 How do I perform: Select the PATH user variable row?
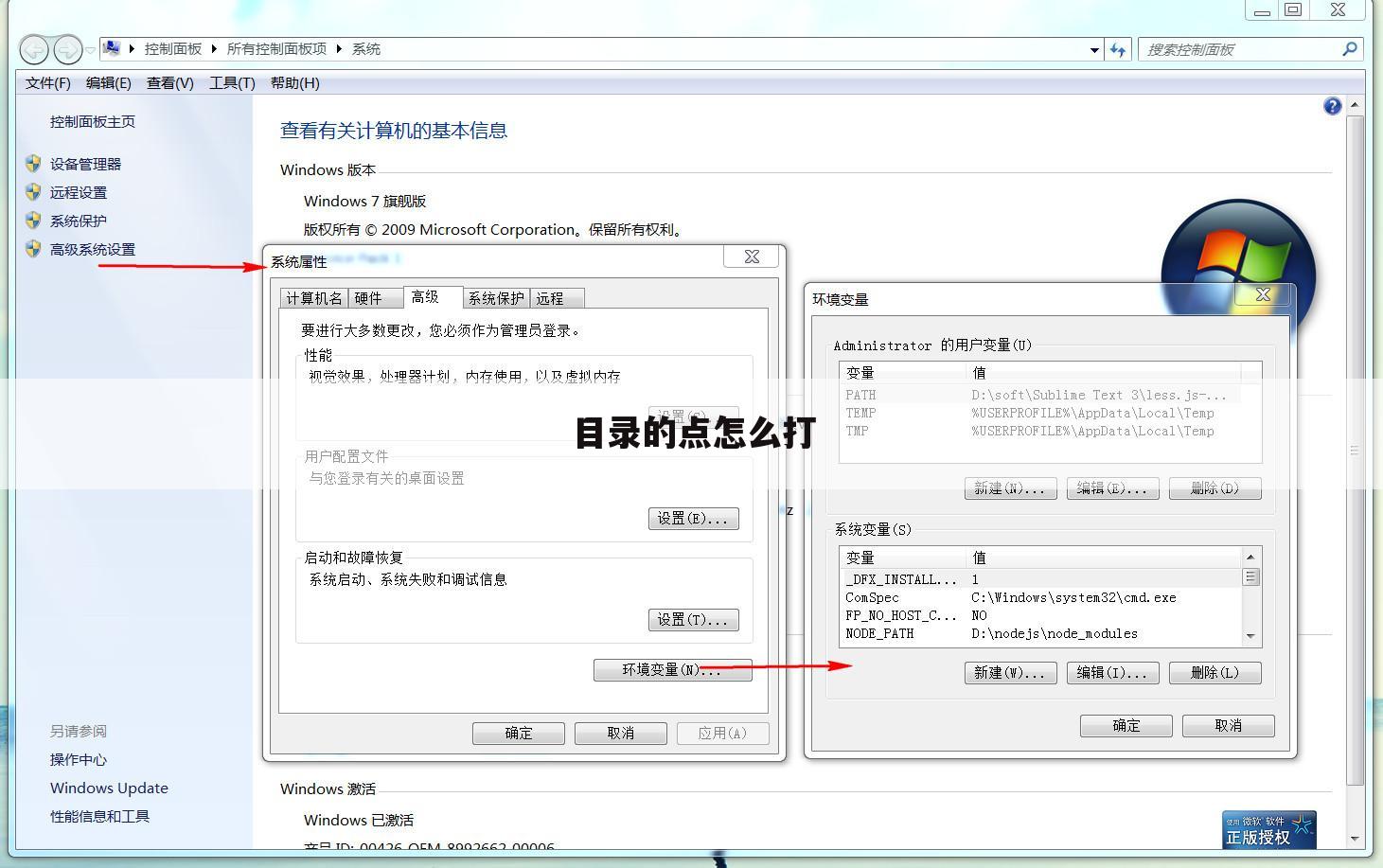coord(1049,395)
